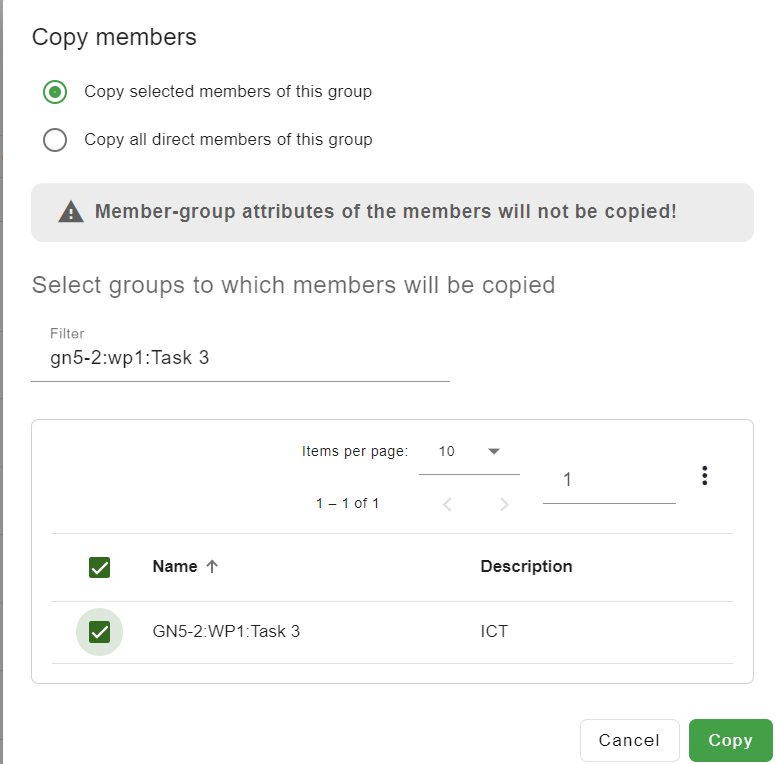
Task: Click the Filter text field
Action: (240, 358)
